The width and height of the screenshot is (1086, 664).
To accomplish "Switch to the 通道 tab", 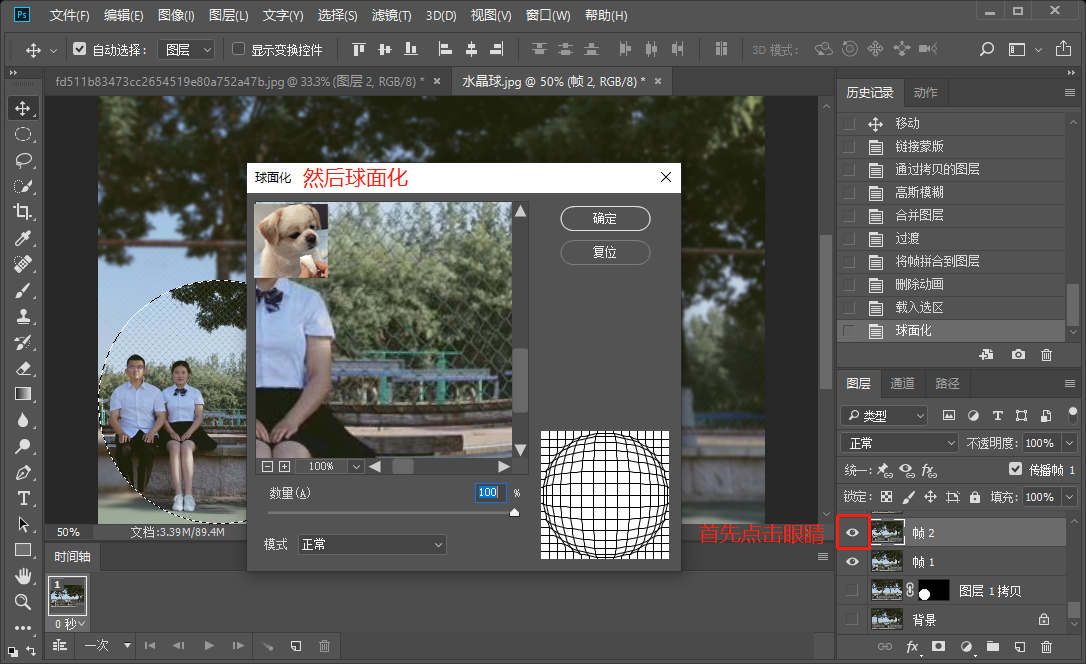I will pyautogui.click(x=902, y=384).
